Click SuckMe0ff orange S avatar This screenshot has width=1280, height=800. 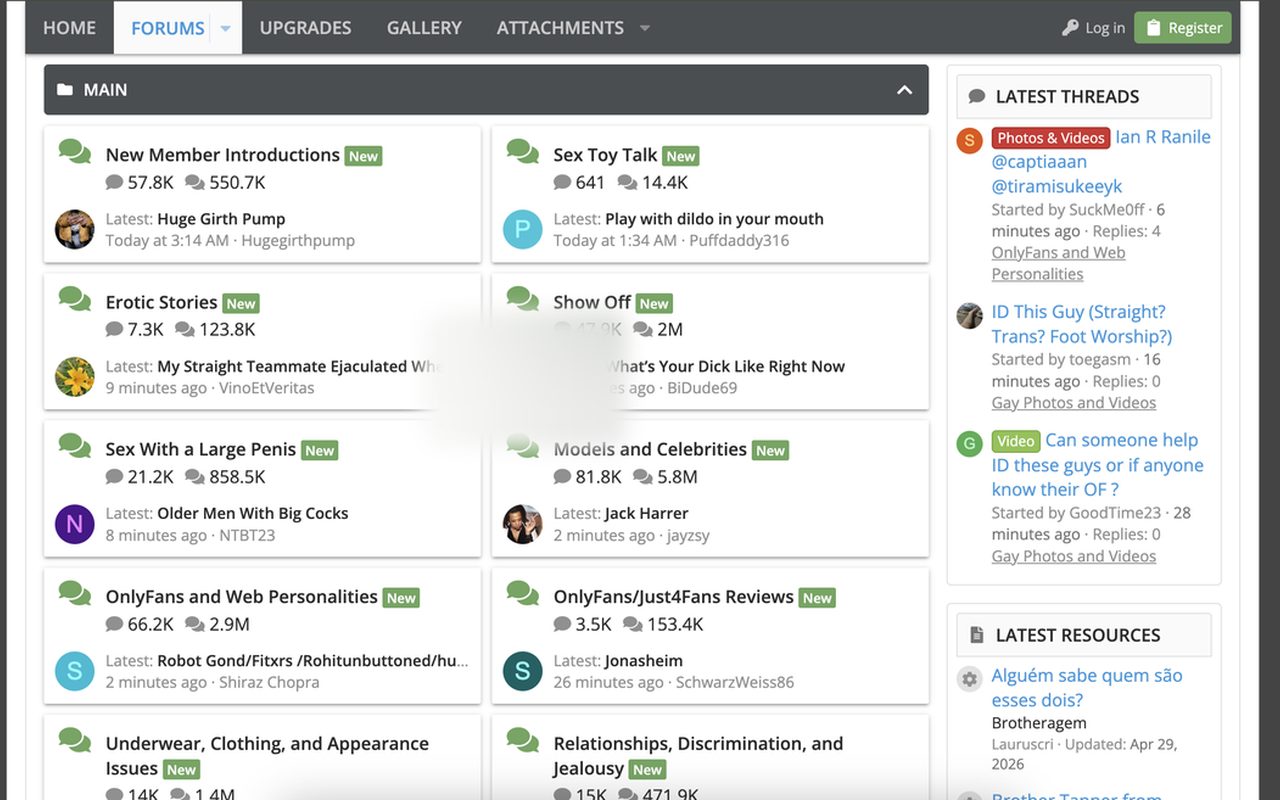(x=969, y=140)
